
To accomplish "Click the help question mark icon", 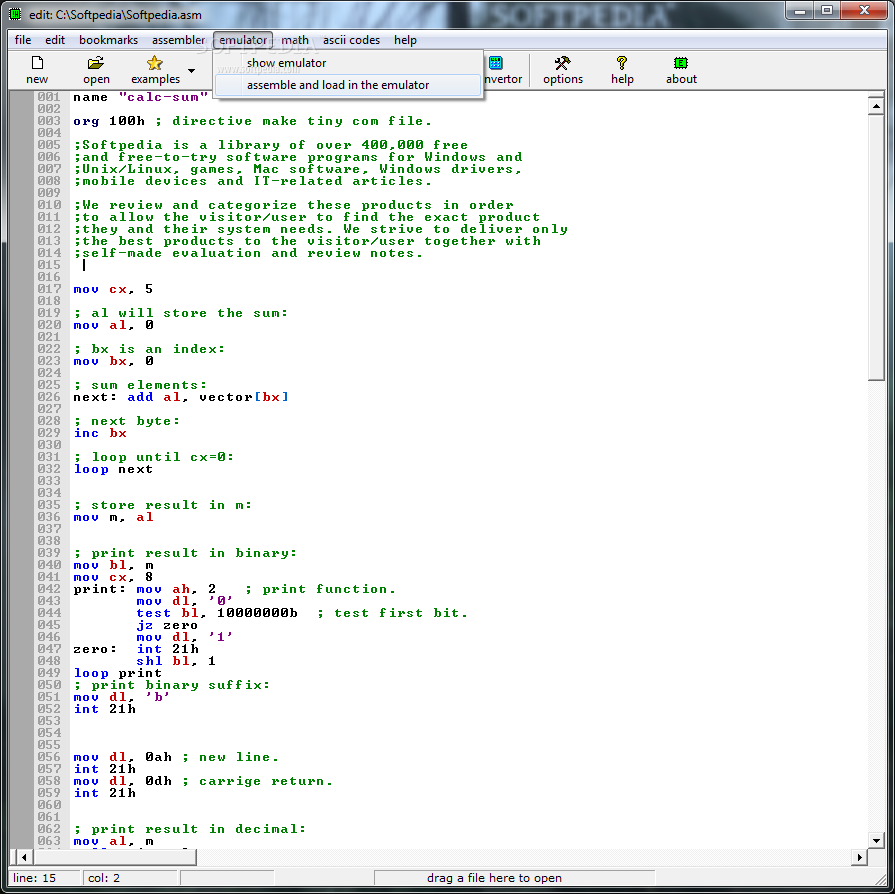I will pos(622,63).
